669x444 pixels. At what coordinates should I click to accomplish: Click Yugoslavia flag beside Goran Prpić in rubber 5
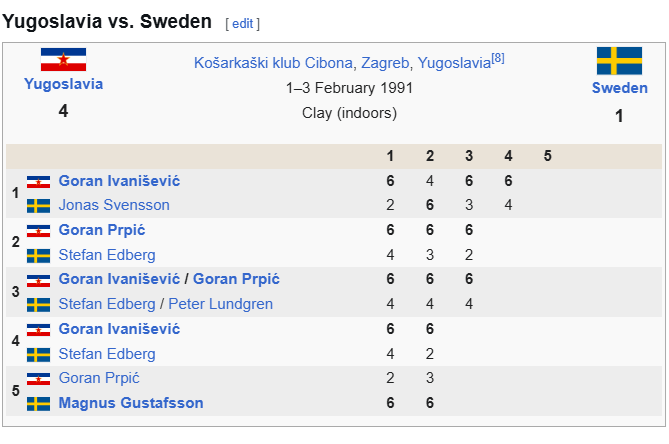38,379
